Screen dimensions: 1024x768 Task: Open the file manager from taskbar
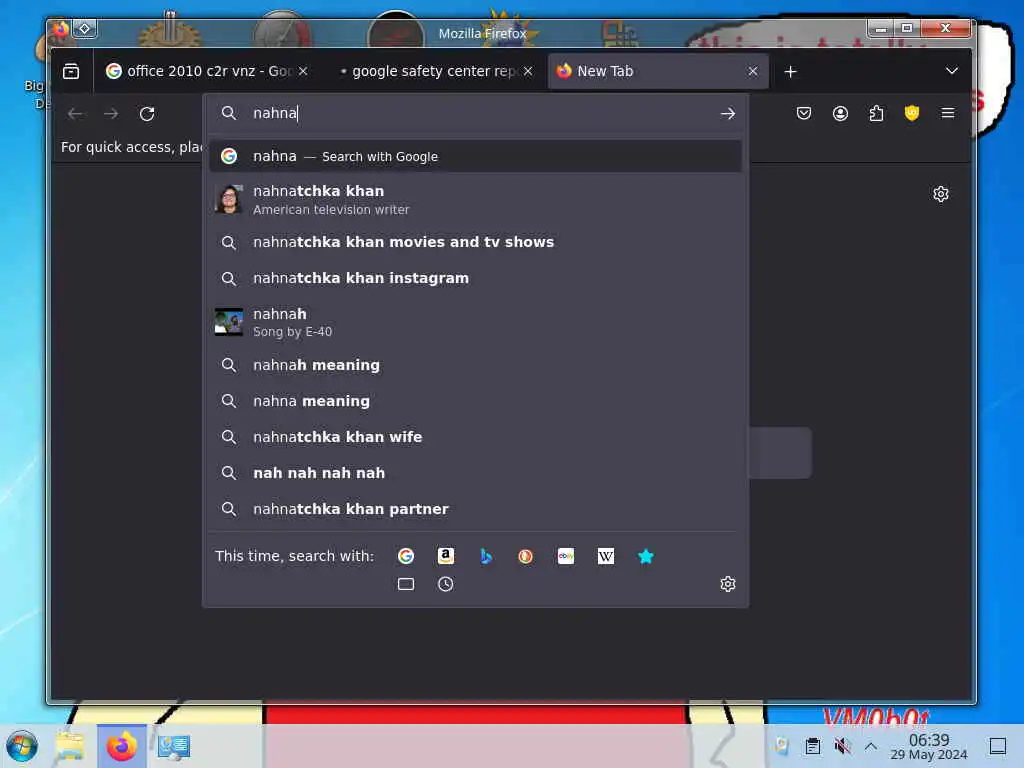(70, 746)
